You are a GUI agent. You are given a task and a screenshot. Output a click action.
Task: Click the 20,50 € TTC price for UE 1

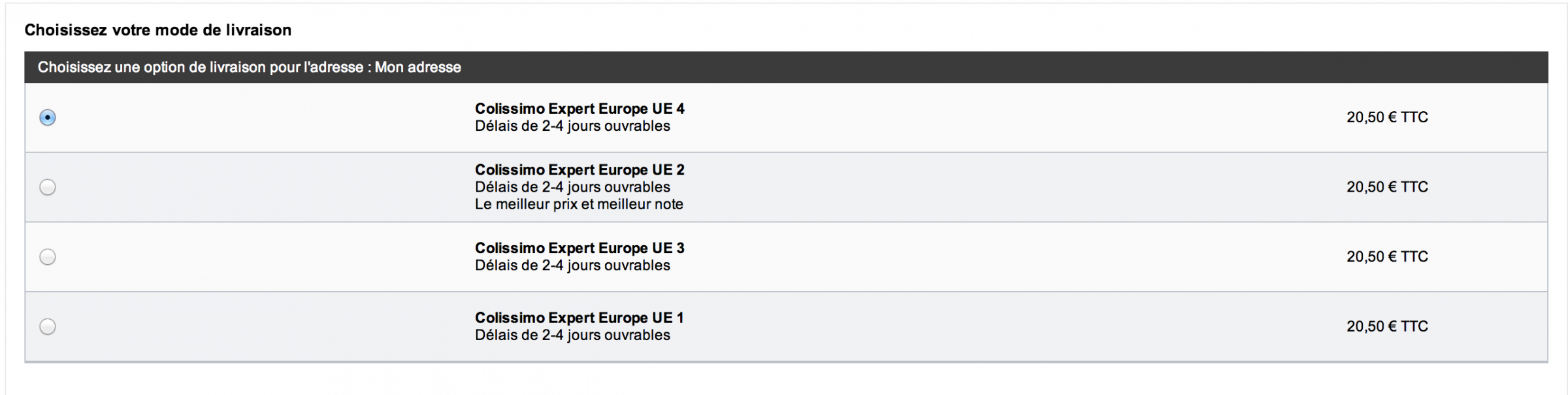(1387, 326)
